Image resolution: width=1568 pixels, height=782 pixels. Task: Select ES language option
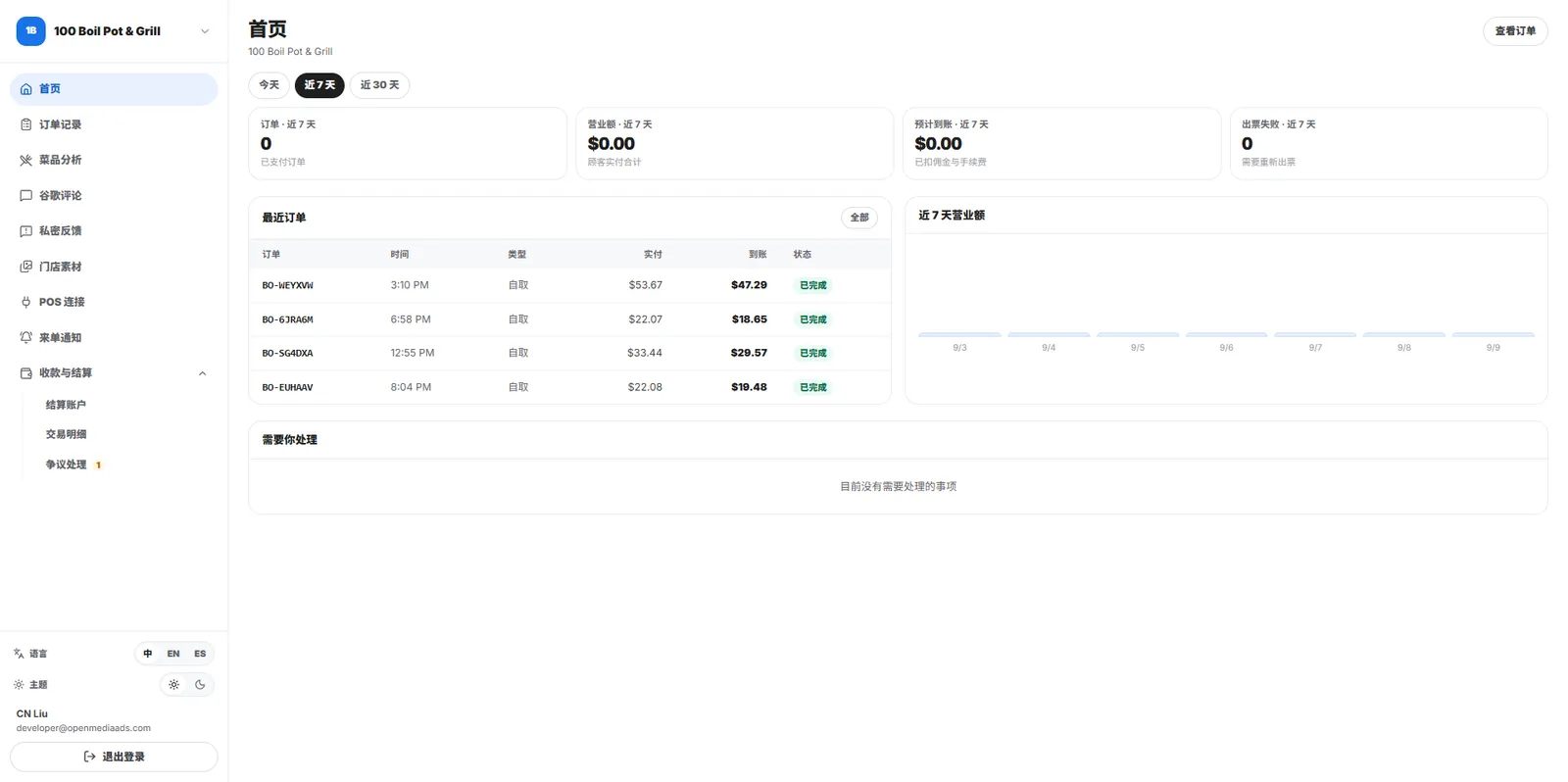[200, 654]
